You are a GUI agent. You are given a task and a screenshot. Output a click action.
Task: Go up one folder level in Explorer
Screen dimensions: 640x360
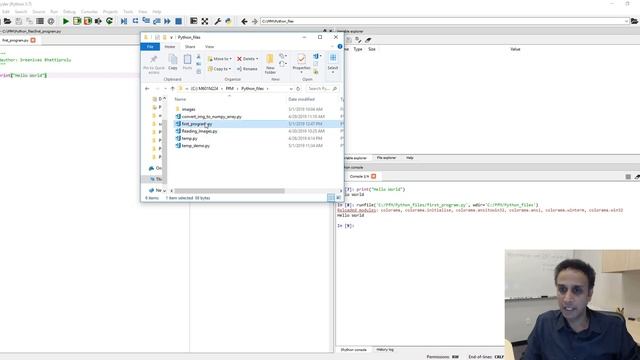pos(173,89)
